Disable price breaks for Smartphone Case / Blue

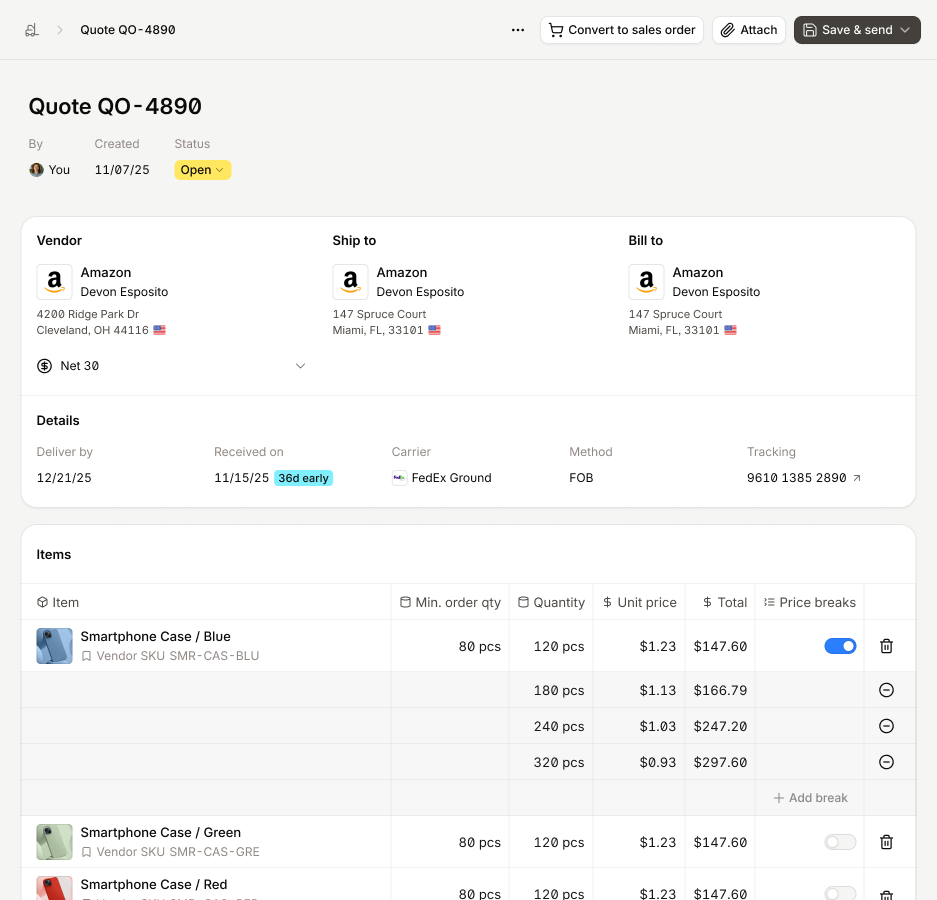840,646
